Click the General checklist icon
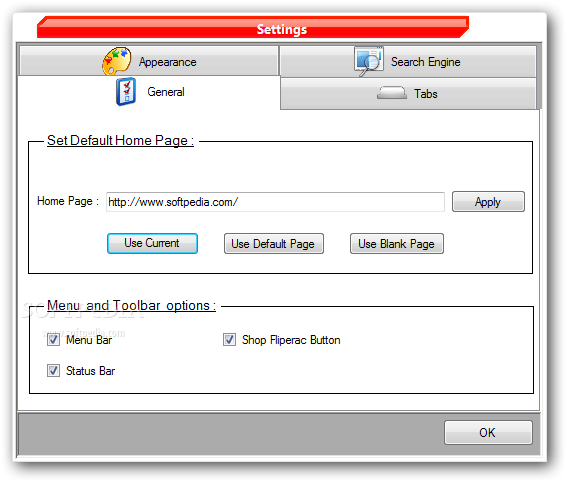 tap(126, 91)
